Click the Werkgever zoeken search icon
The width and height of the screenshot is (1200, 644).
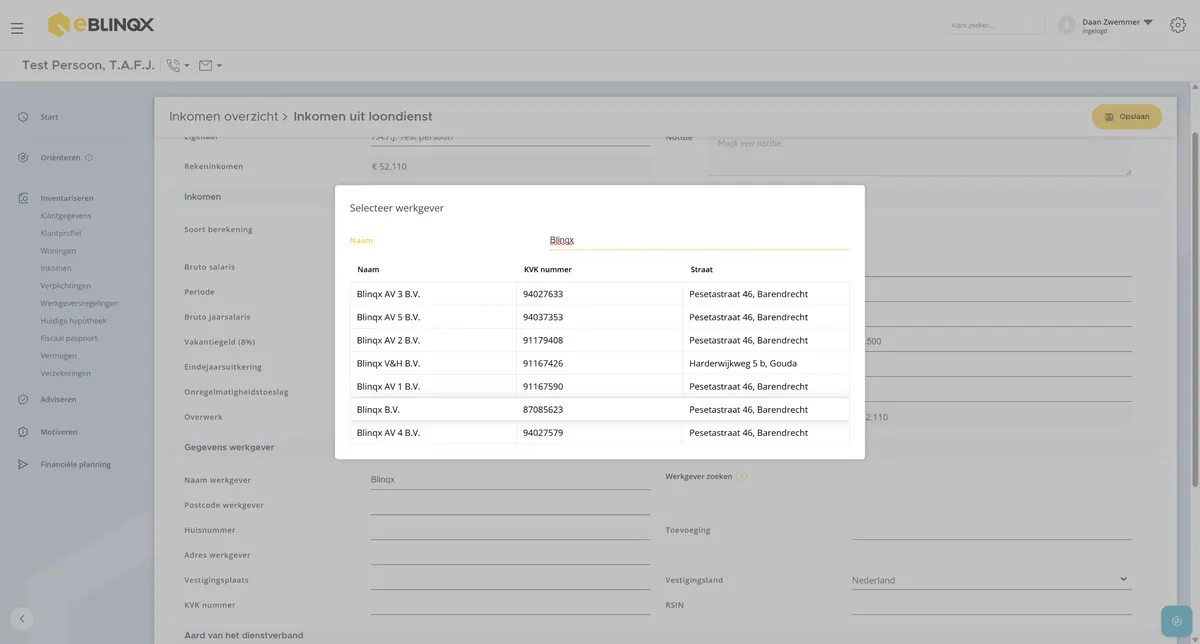click(741, 476)
